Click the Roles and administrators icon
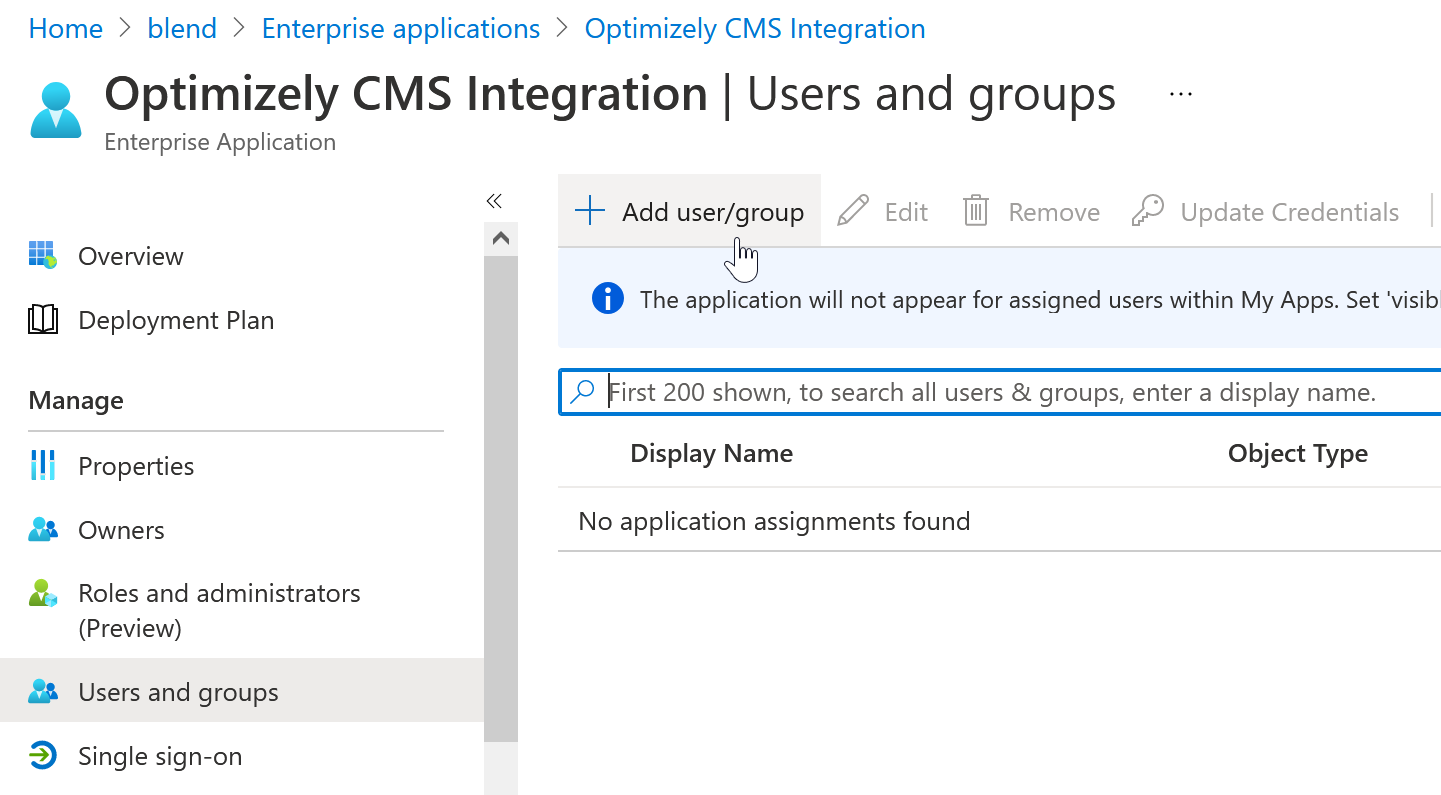Image resolution: width=1441 pixels, height=795 pixels. pyautogui.click(x=43, y=593)
